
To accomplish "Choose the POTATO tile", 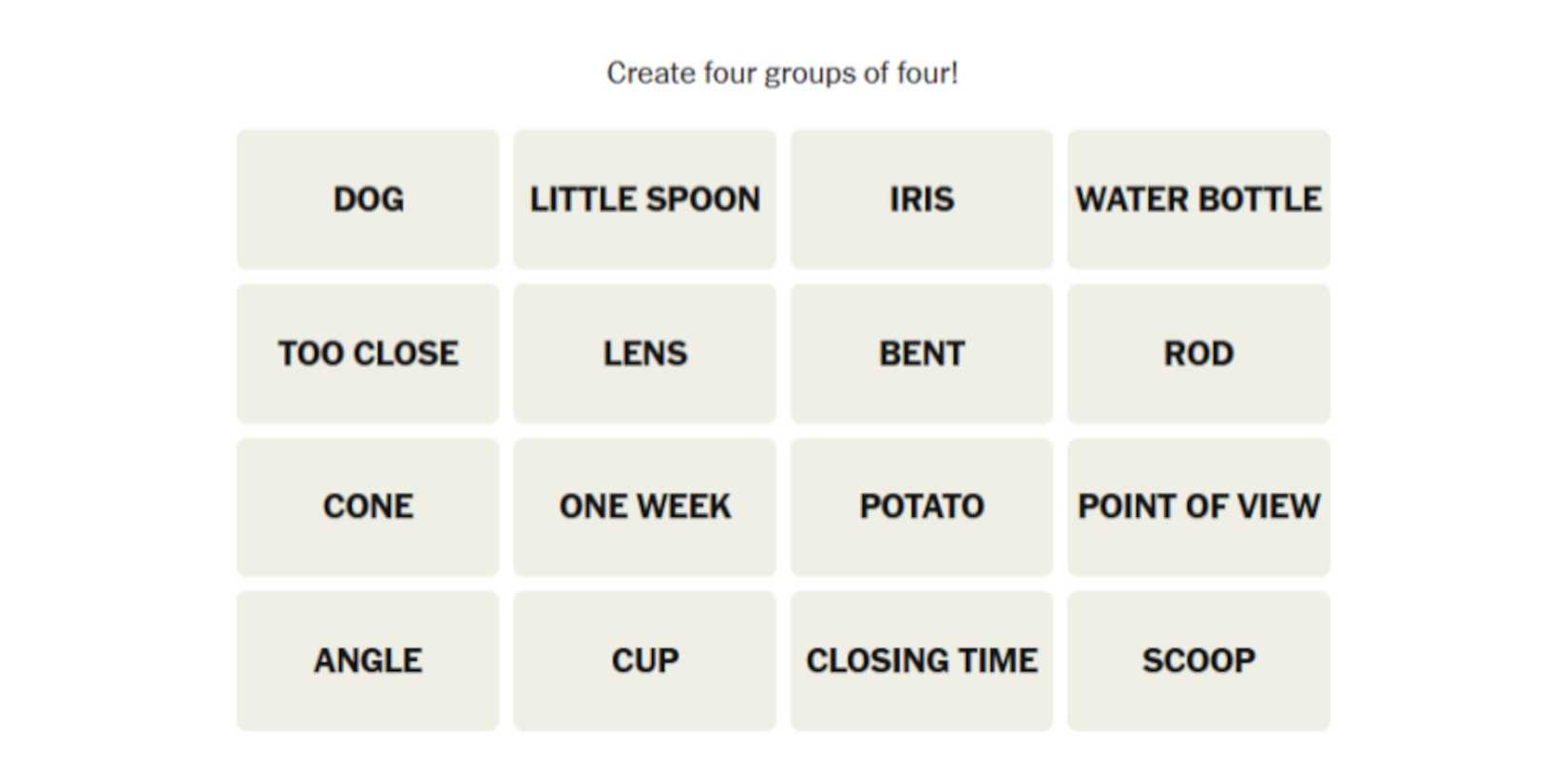I will pyautogui.click(x=921, y=507).
